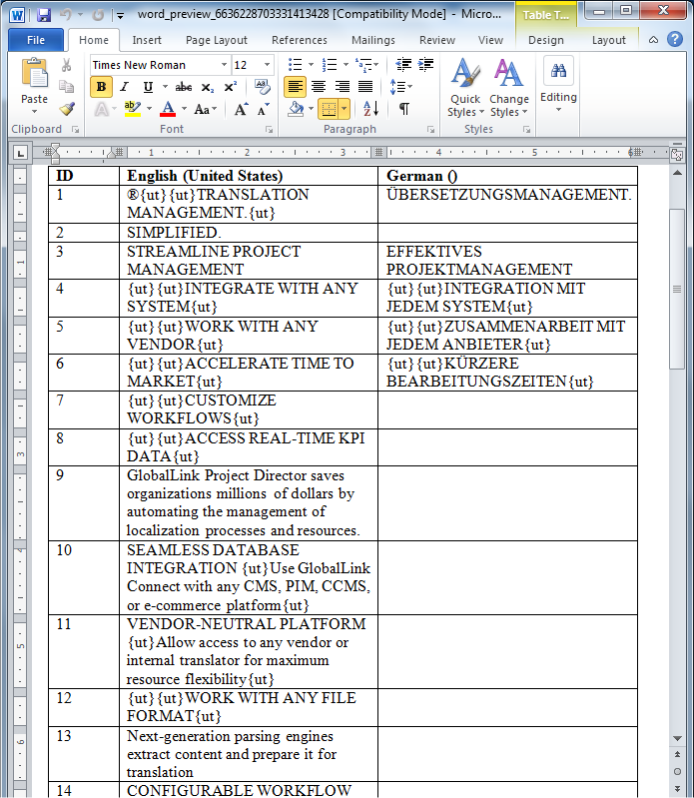Click the Paste clipboard icon
694x798 pixels.
[34, 73]
